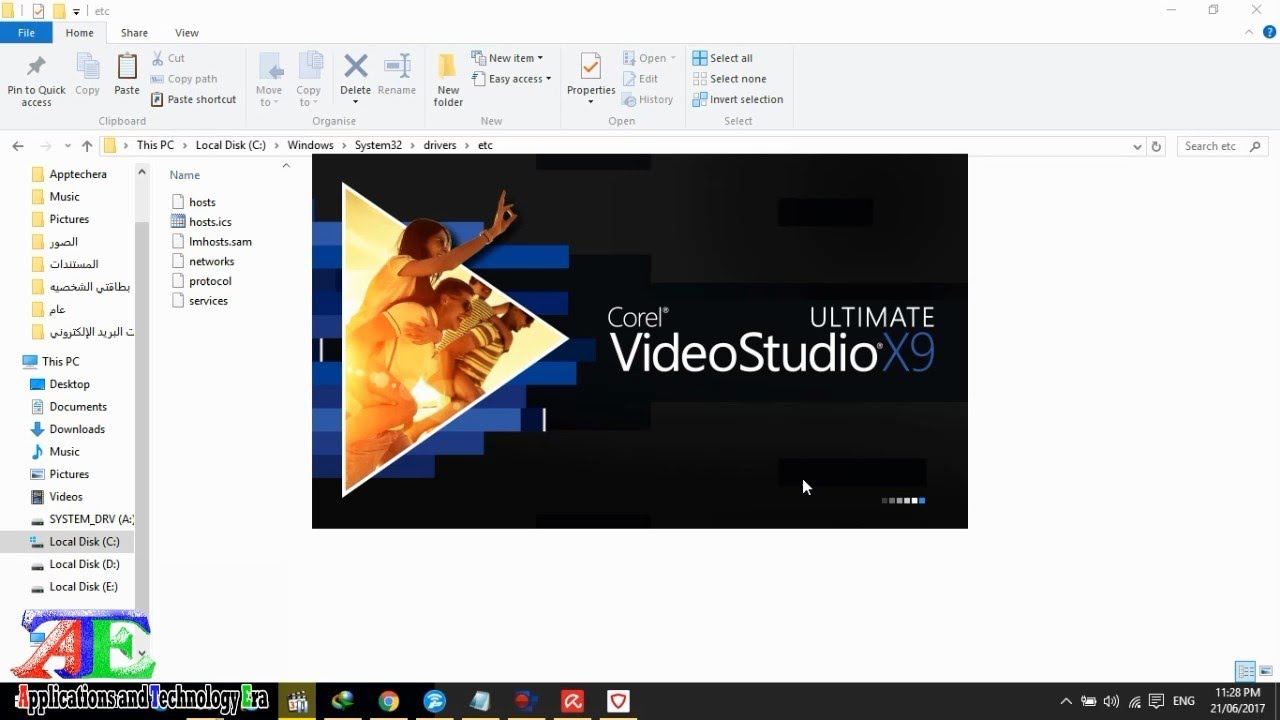Switch to the View ribbon tab
Viewport: 1280px width, 720px height.
point(187,33)
